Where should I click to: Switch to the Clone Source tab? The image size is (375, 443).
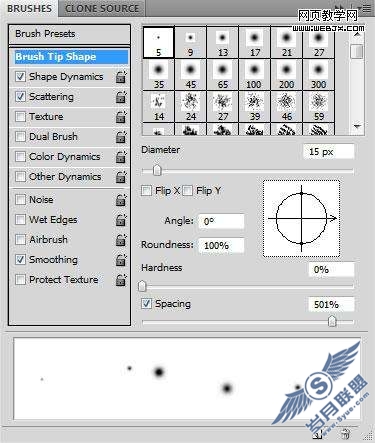(102, 8)
